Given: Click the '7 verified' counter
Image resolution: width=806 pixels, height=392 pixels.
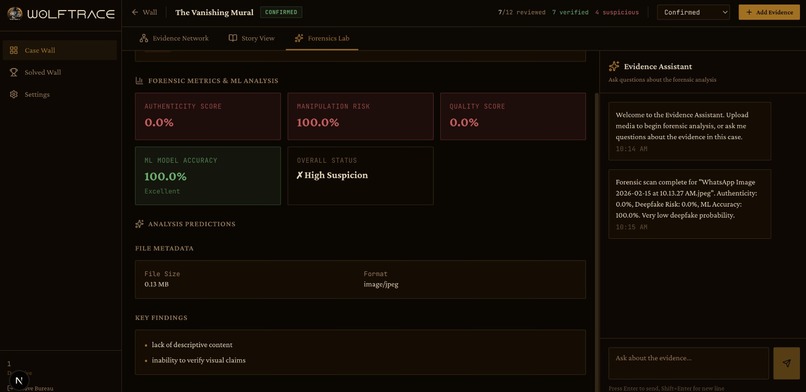Looking at the screenshot, I should 570,12.
